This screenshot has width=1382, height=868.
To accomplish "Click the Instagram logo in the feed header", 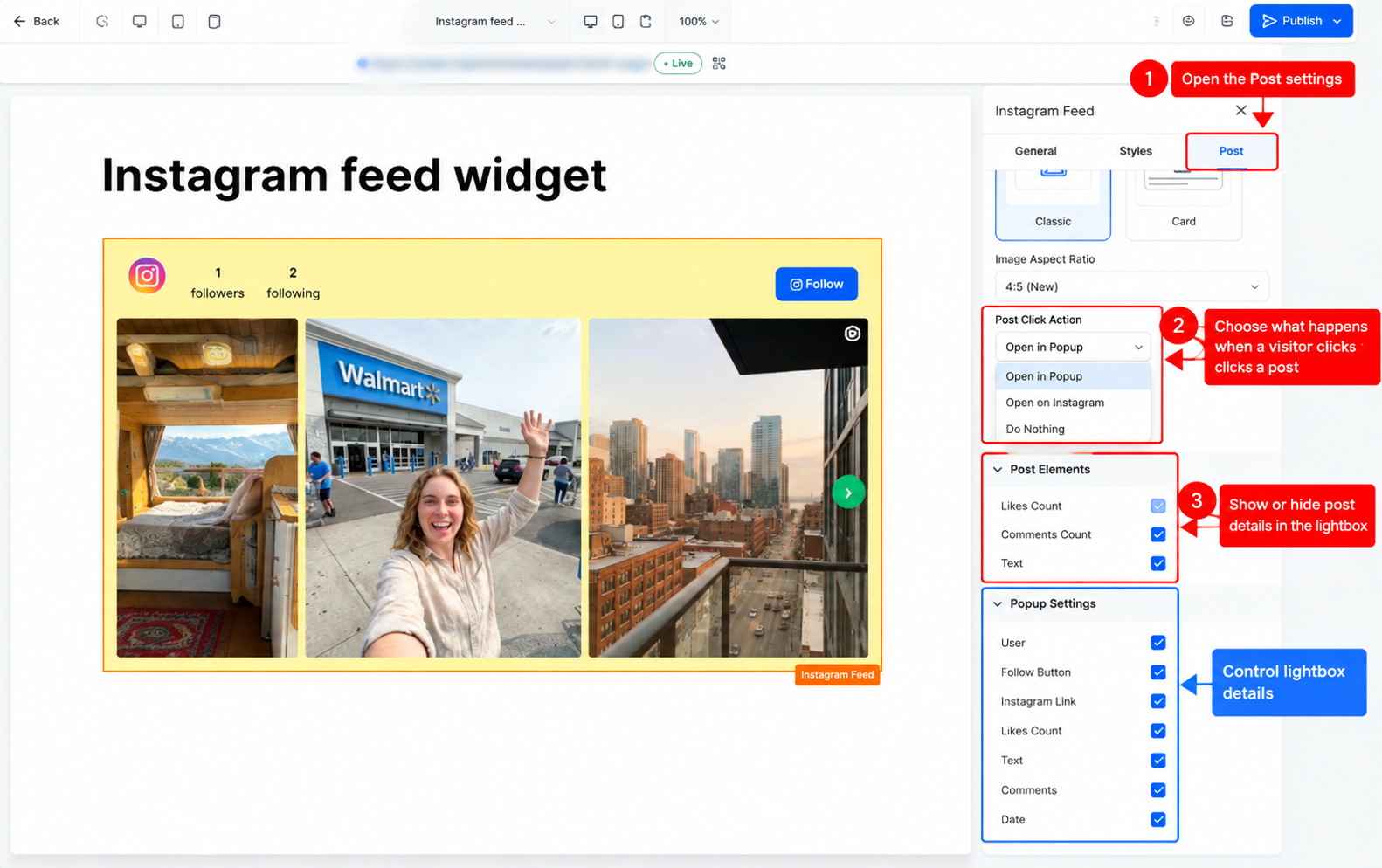I will point(147,276).
